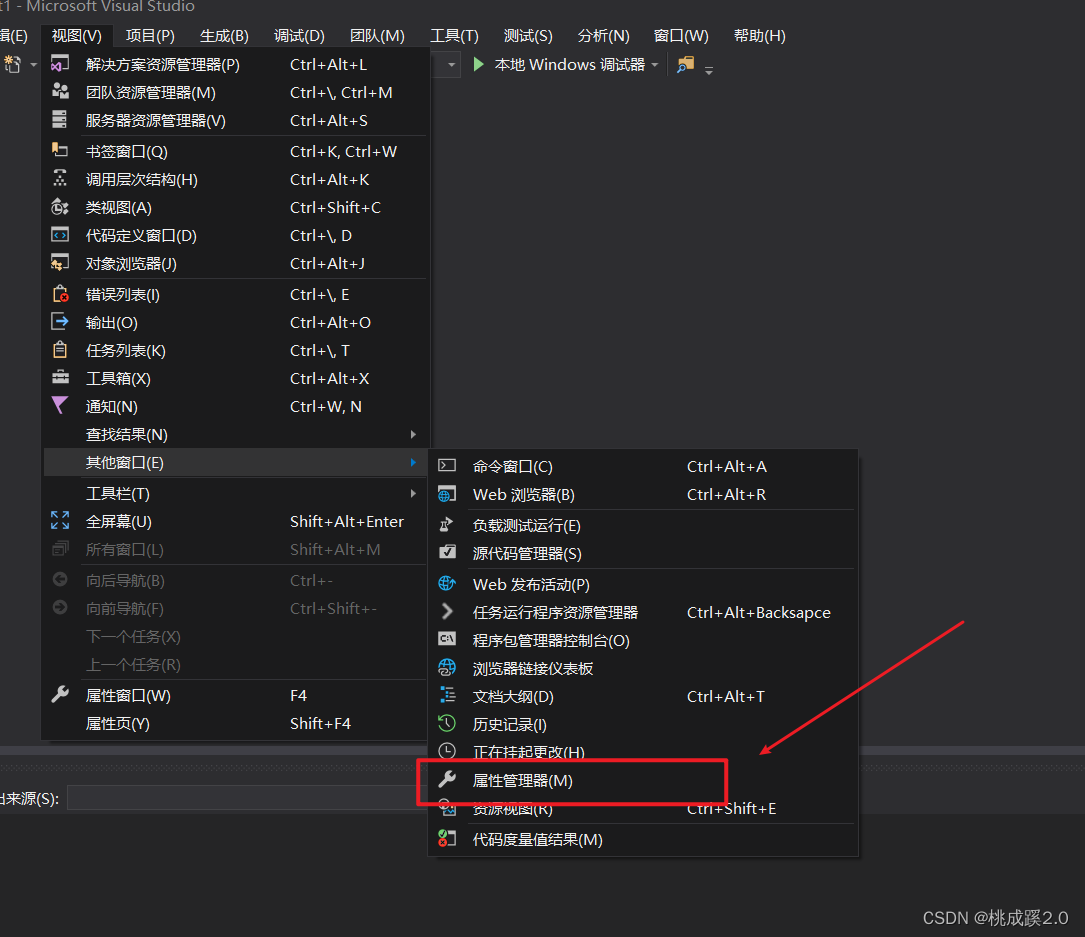1085x937 pixels.
Task: Open the solution platform combo box arrow
Action: 451,65
